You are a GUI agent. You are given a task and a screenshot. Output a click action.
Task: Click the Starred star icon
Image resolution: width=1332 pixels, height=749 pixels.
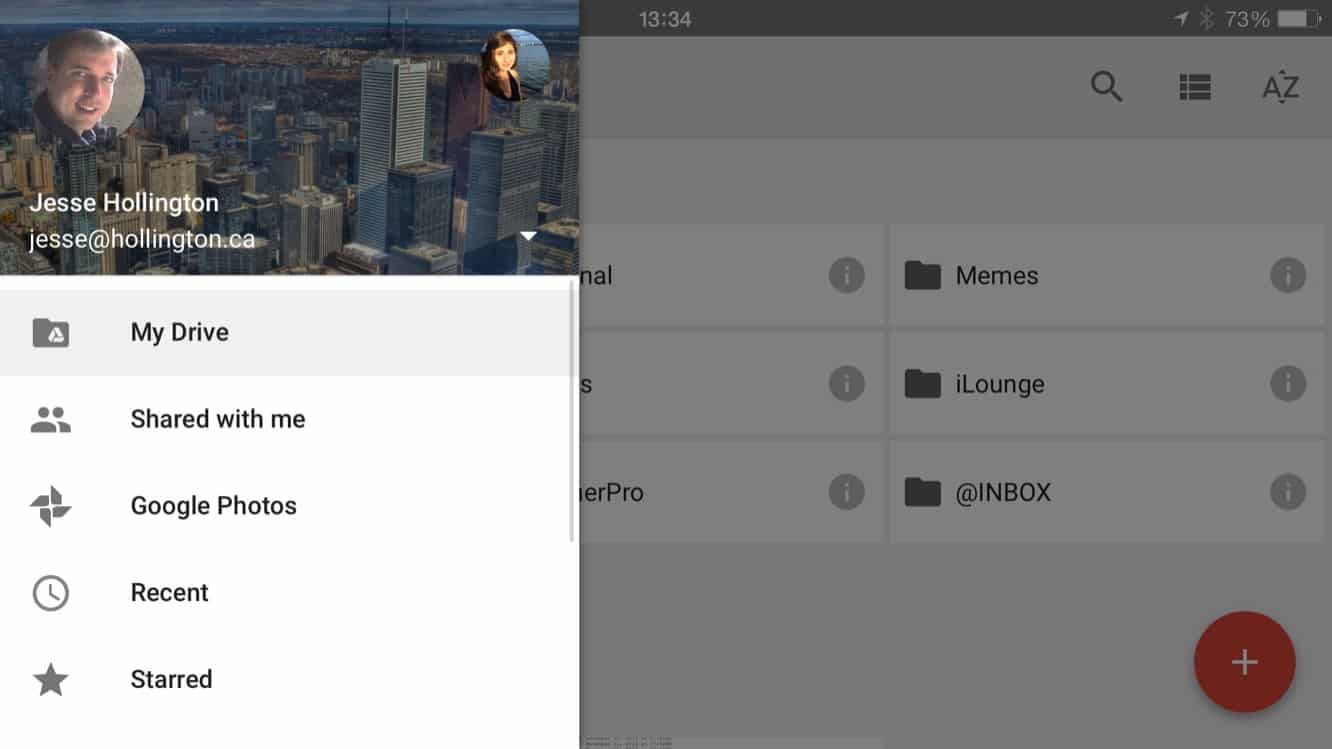(x=51, y=680)
